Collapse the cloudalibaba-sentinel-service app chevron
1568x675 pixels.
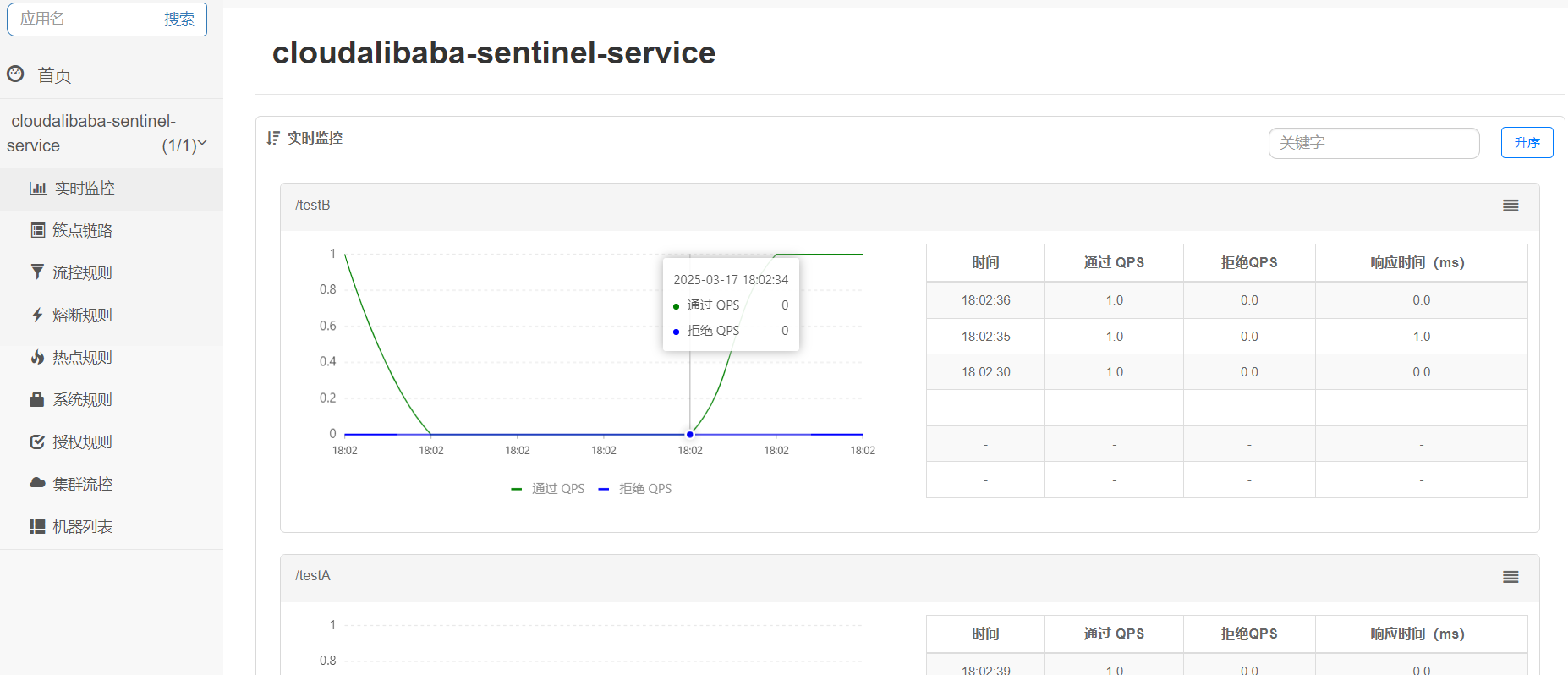tap(202, 143)
